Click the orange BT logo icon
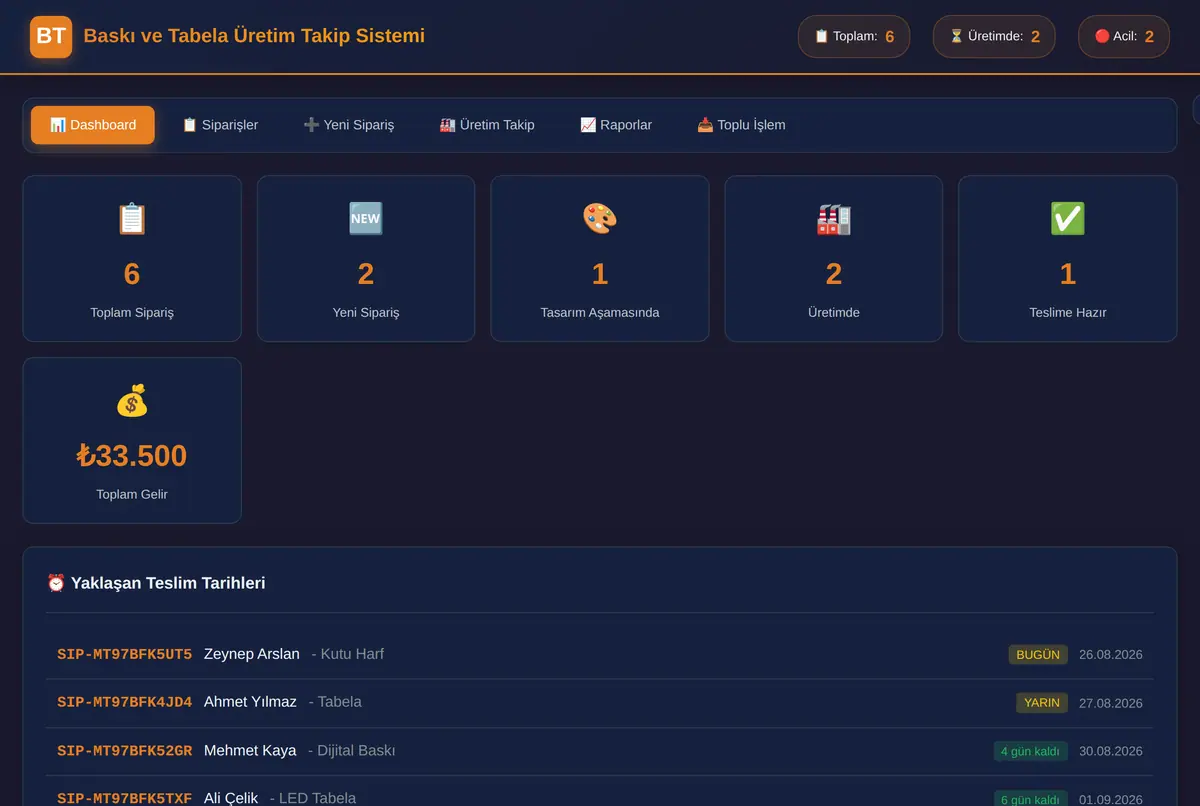 (x=51, y=37)
